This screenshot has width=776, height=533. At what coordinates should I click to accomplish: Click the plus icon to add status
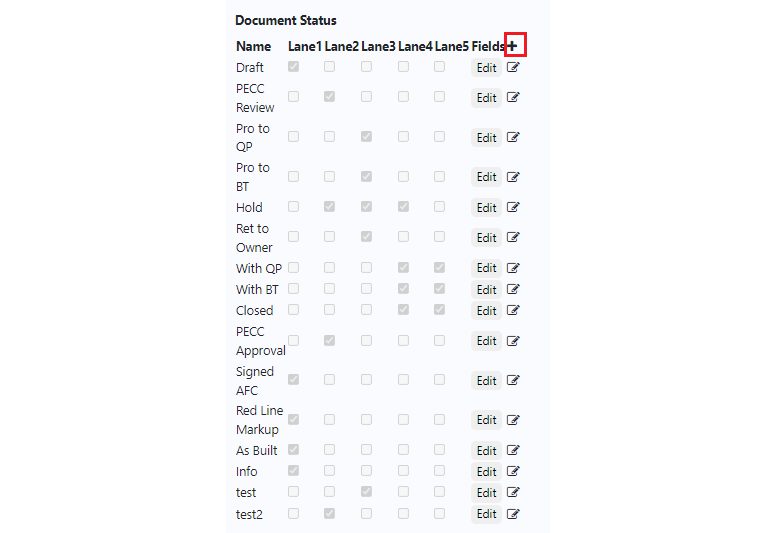click(x=512, y=46)
